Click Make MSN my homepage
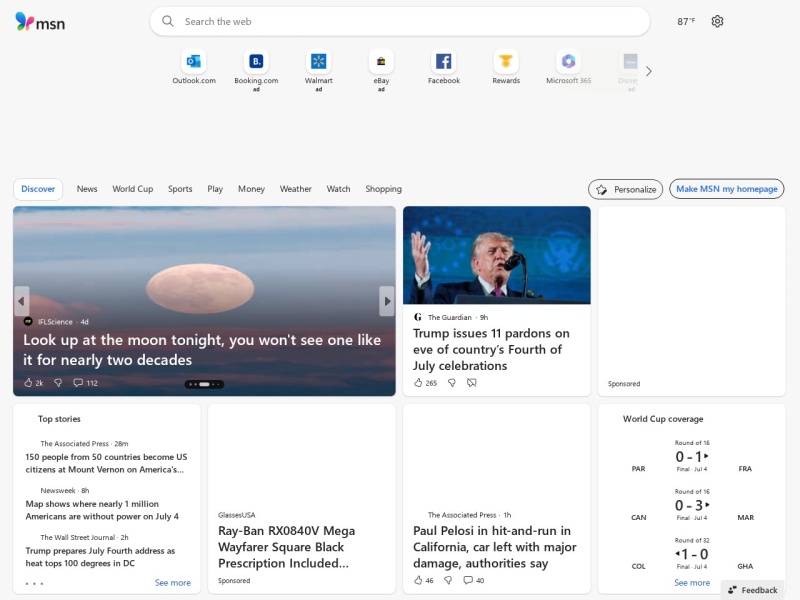800x600 pixels. (x=727, y=189)
